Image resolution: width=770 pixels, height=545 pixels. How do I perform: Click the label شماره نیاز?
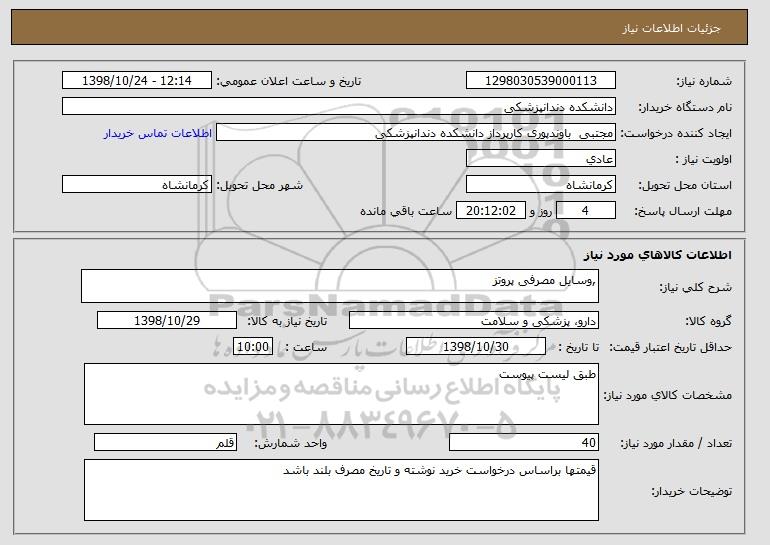(x=704, y=81)
